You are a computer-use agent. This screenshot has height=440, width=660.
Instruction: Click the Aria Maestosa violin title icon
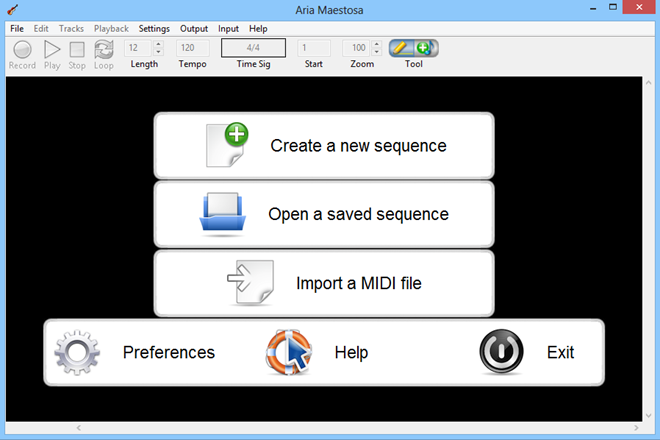tap(13, 9)
